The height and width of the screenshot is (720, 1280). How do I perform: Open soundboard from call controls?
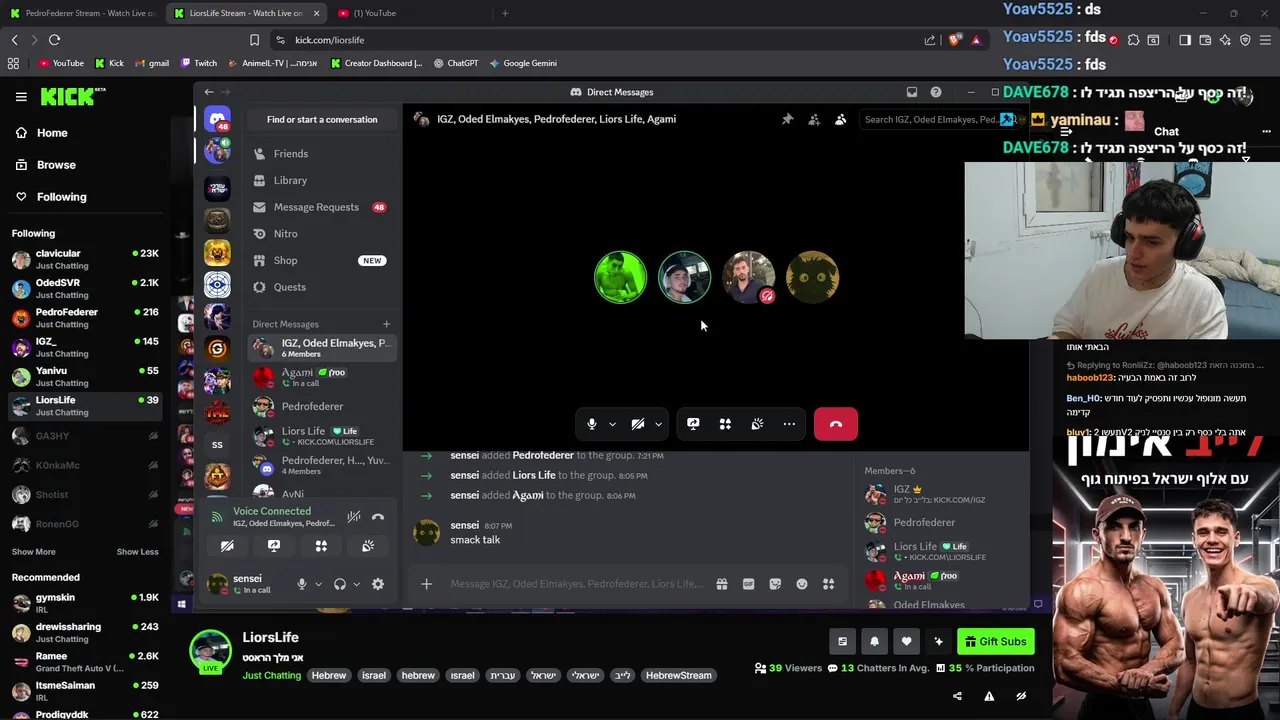(757, 424)
